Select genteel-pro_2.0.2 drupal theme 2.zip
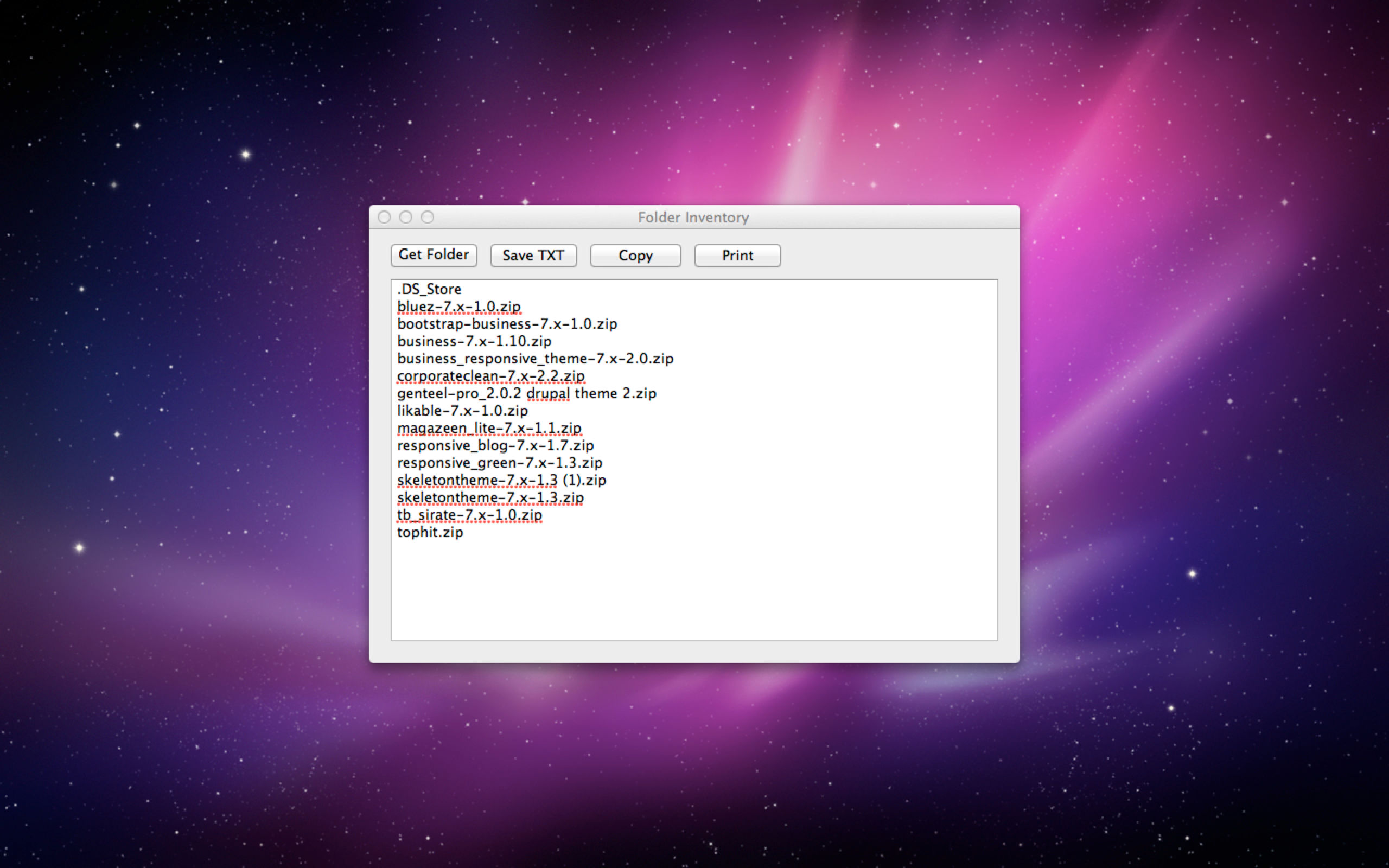 pyautogui.click(x=527, y=393)
